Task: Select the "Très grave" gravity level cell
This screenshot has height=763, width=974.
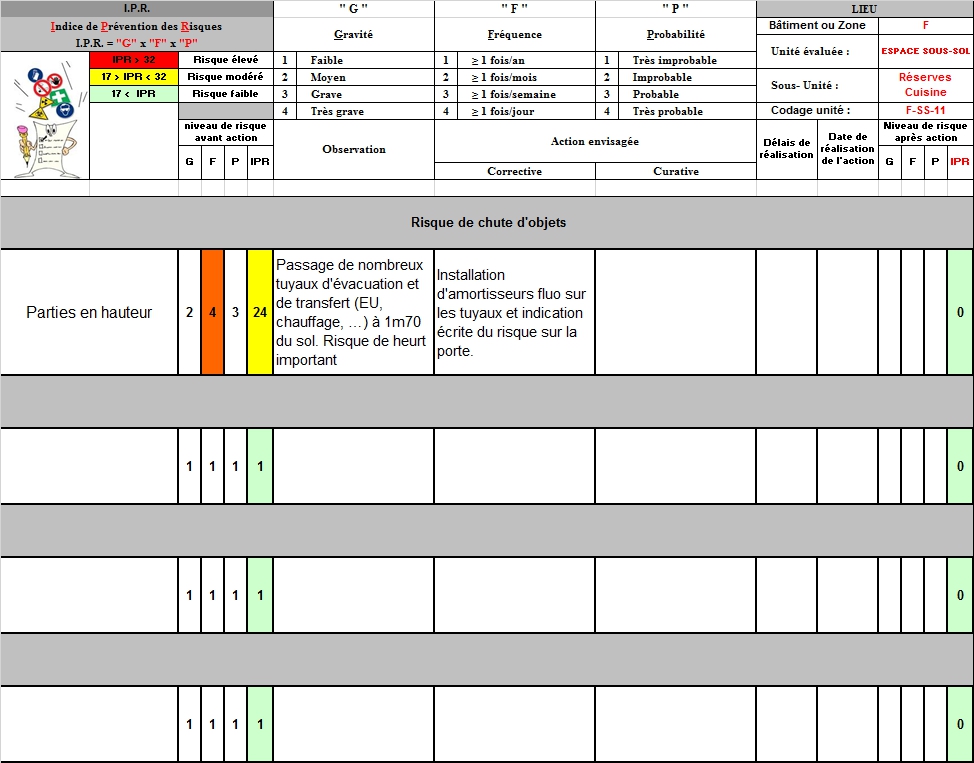Action: point(338,112)
